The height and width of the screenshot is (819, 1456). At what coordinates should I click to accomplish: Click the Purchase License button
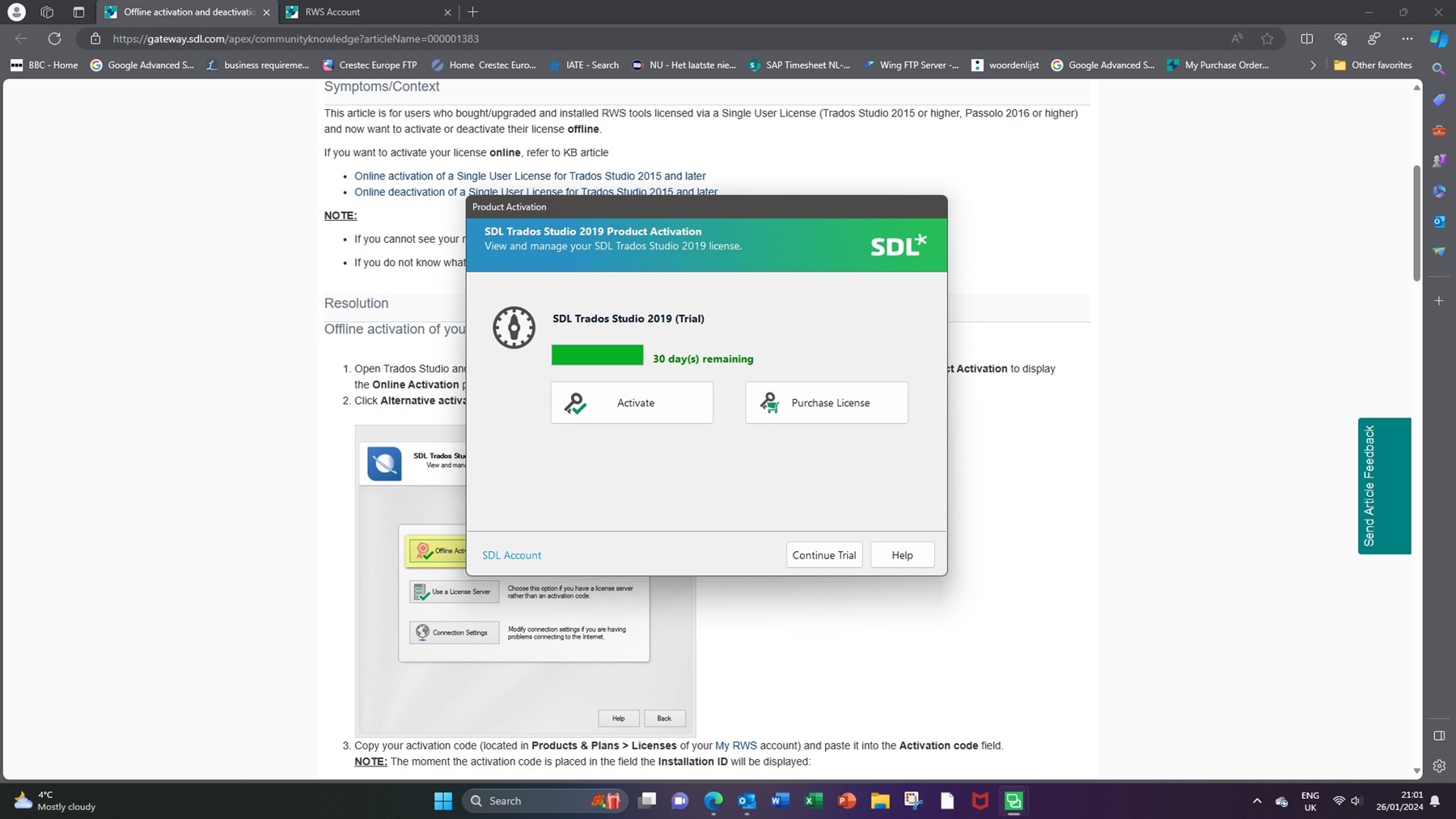[x=827, y=402]
